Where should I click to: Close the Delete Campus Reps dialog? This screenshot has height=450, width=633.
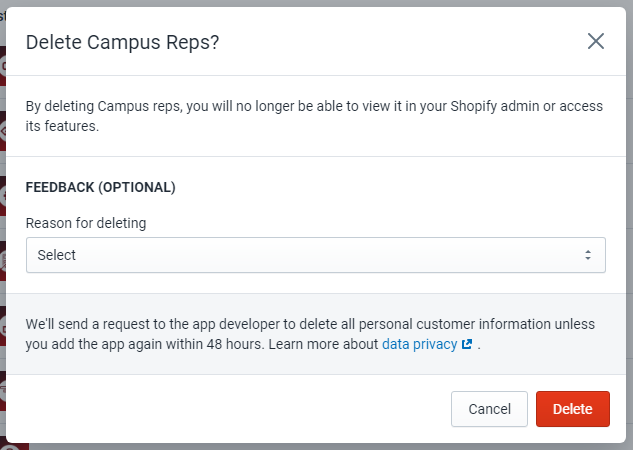click(595, 41)
